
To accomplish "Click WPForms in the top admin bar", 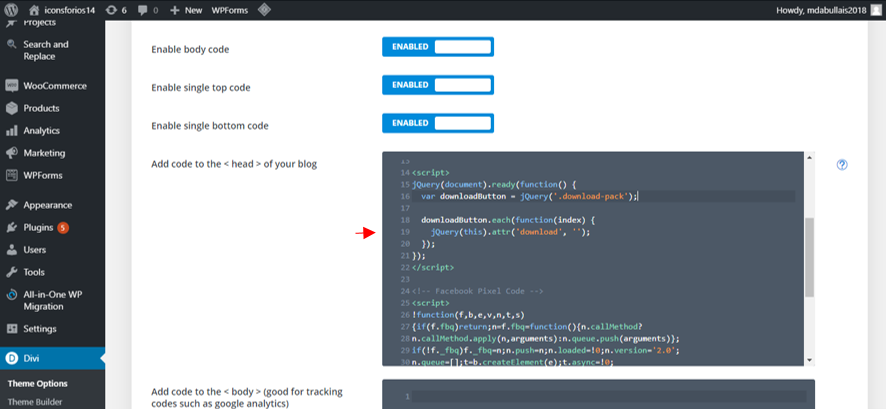I will click(x=230, y=10).
